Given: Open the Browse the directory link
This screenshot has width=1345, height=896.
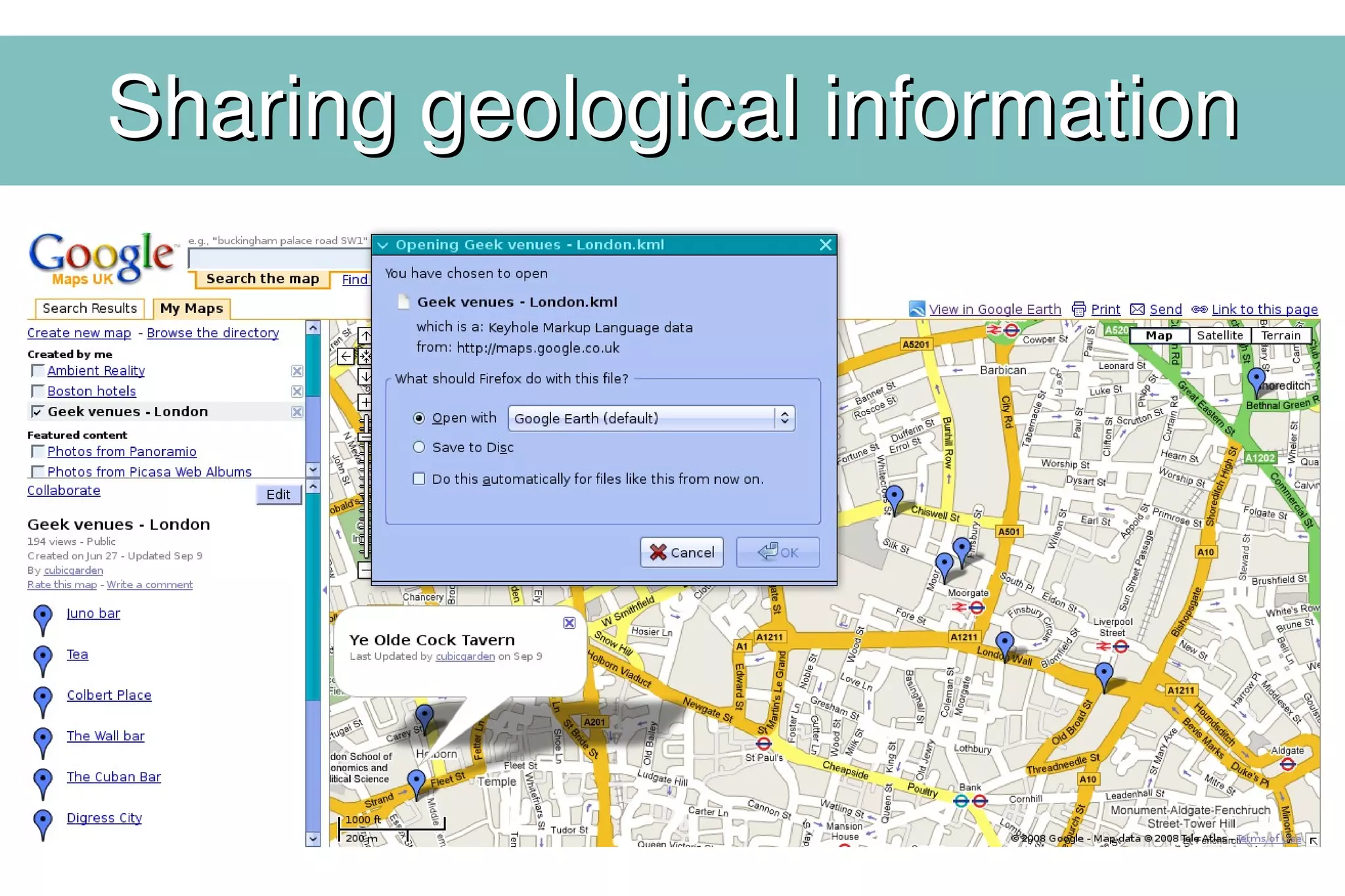Looking at the screenshot, I should coord(213,333).
